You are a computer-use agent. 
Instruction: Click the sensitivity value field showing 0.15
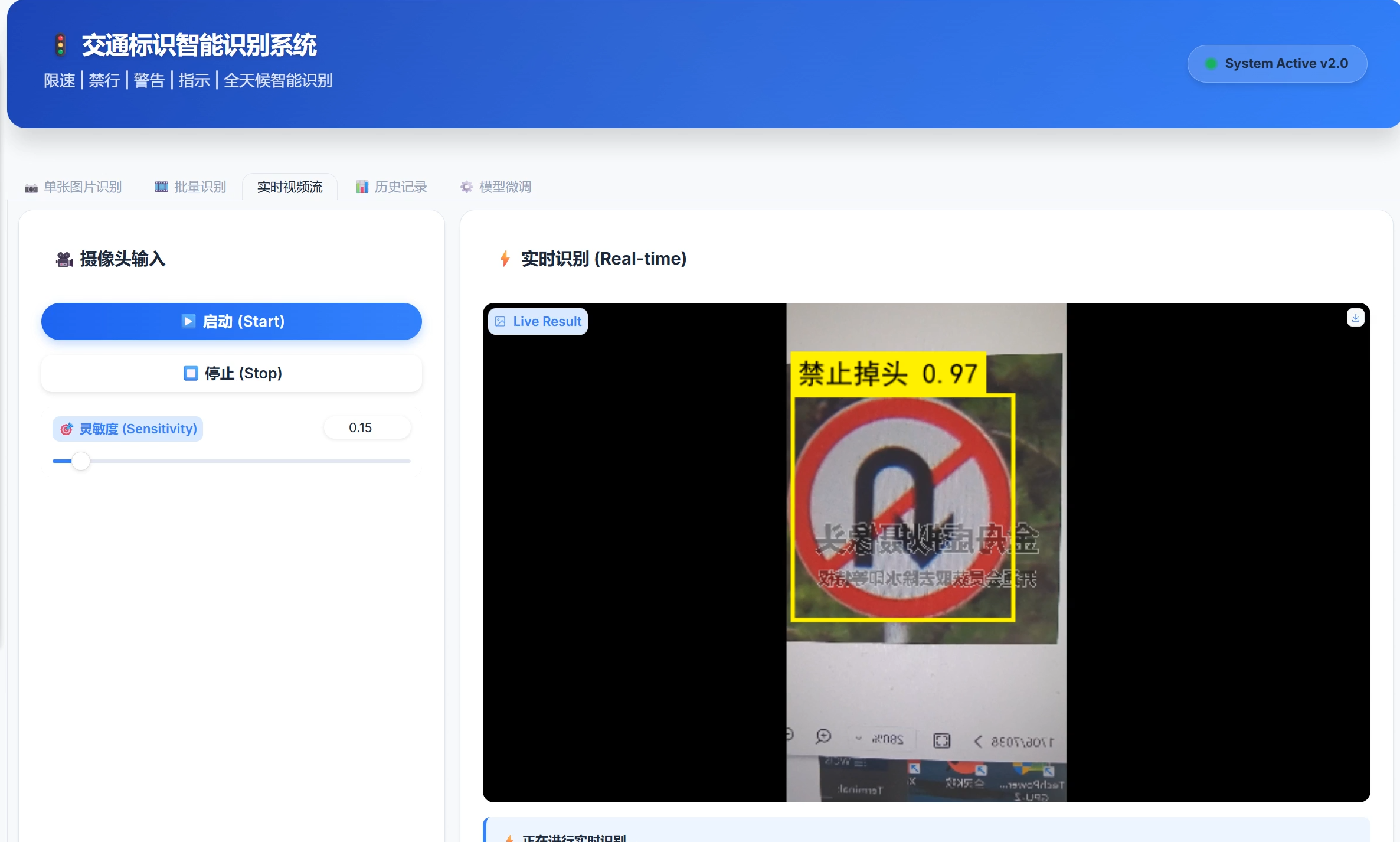[x=367, y=428]
